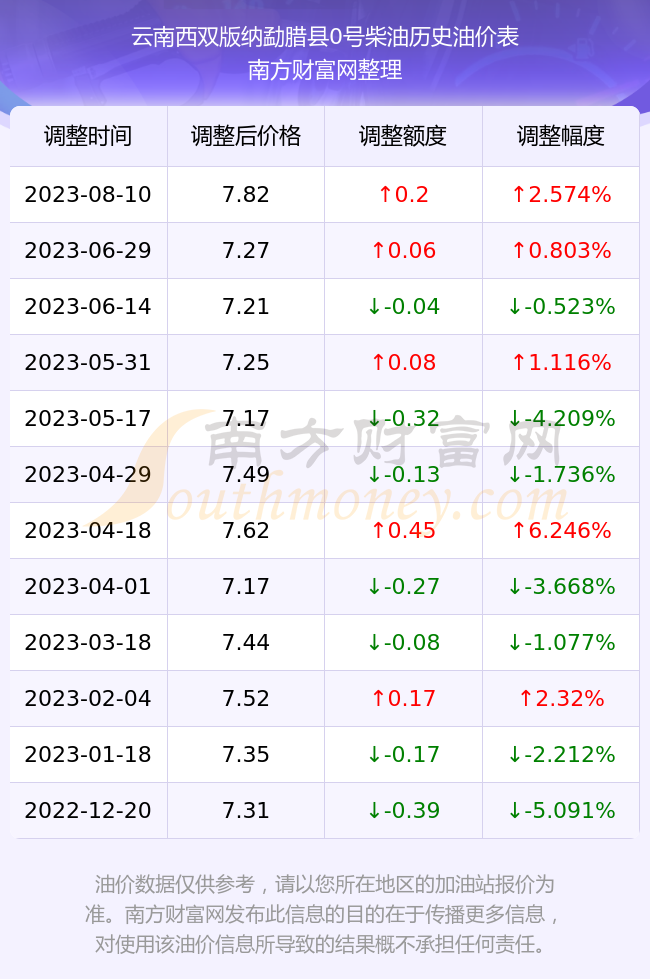Click the ↑2.574% percentage cell
Image resolution: width=650 pixels, height=980 pixels.
click(x=561, y=194)
